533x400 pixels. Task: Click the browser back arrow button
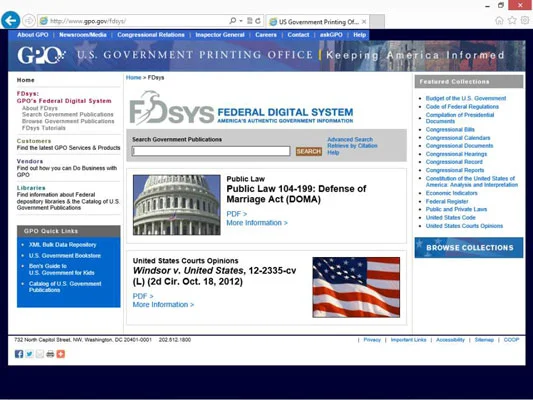point(11,20)
